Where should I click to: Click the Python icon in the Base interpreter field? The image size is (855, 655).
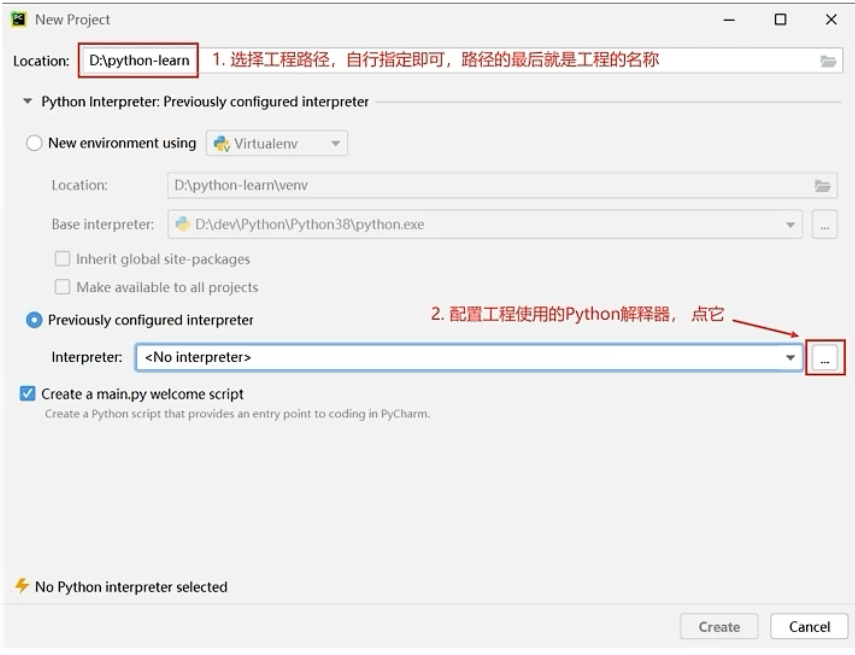click(183, 225)
